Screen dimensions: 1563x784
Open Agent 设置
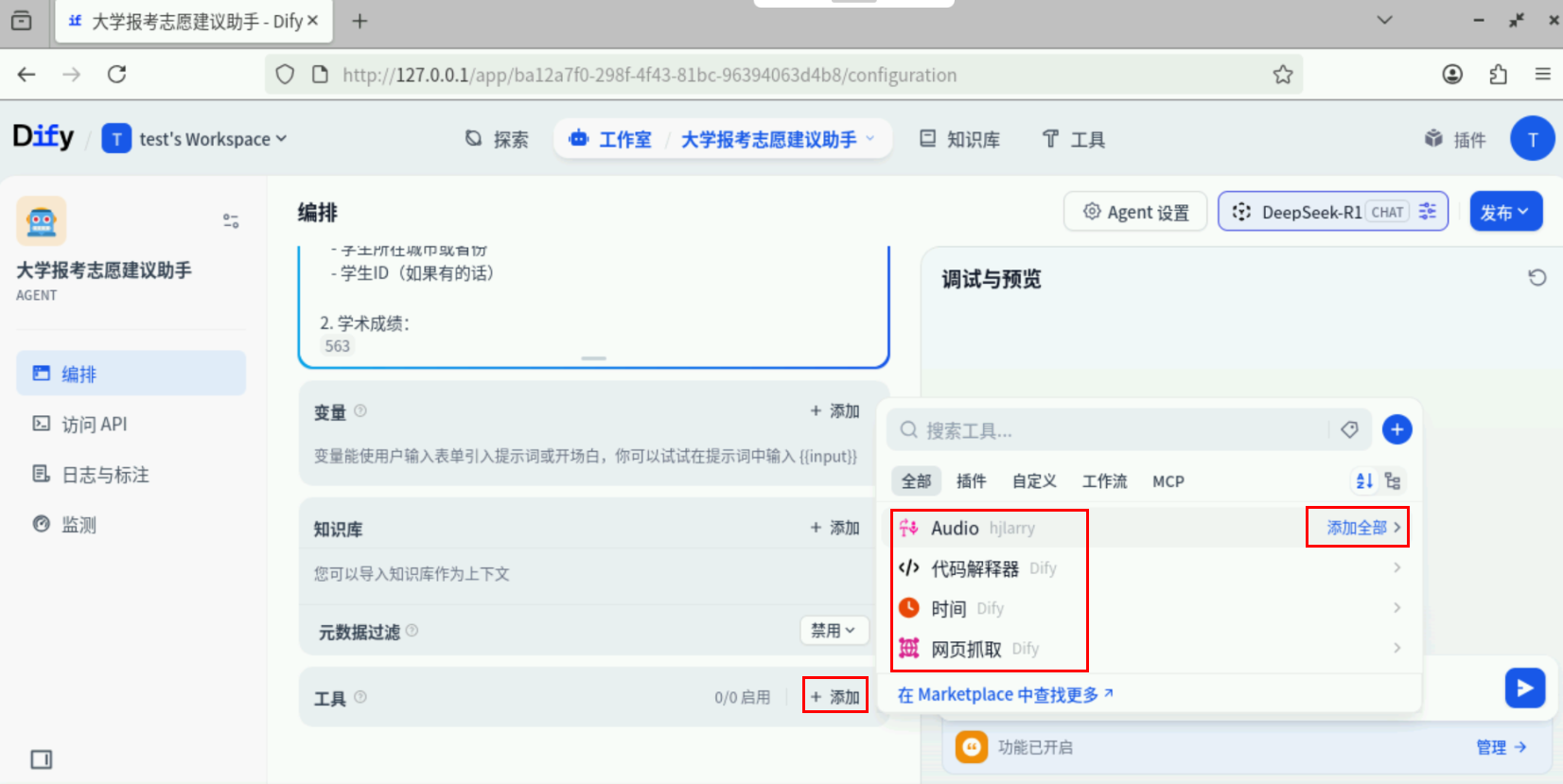point(1135,212)
